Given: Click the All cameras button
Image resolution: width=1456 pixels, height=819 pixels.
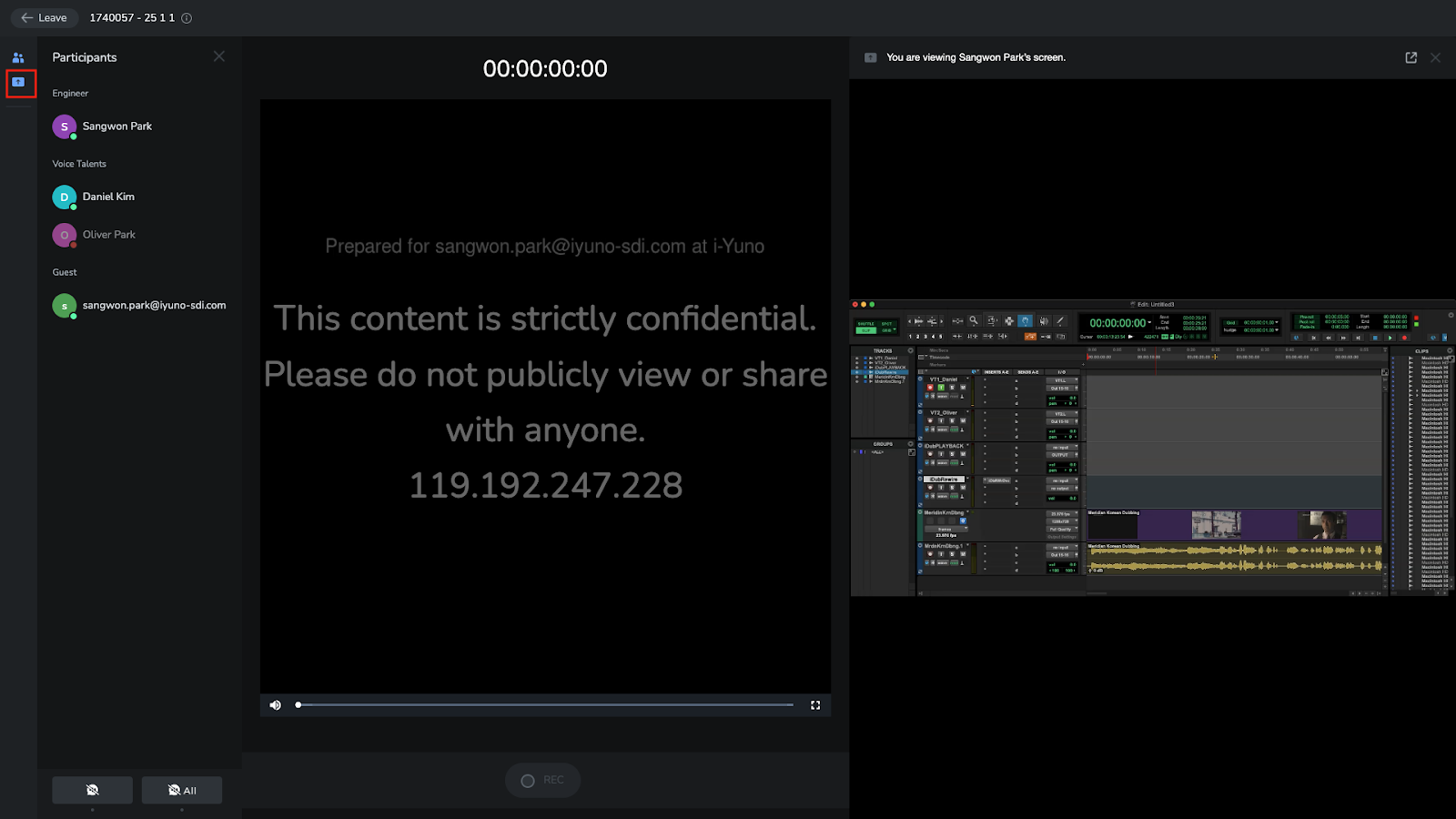Looking at the screenshot, I should pos(182,790).
